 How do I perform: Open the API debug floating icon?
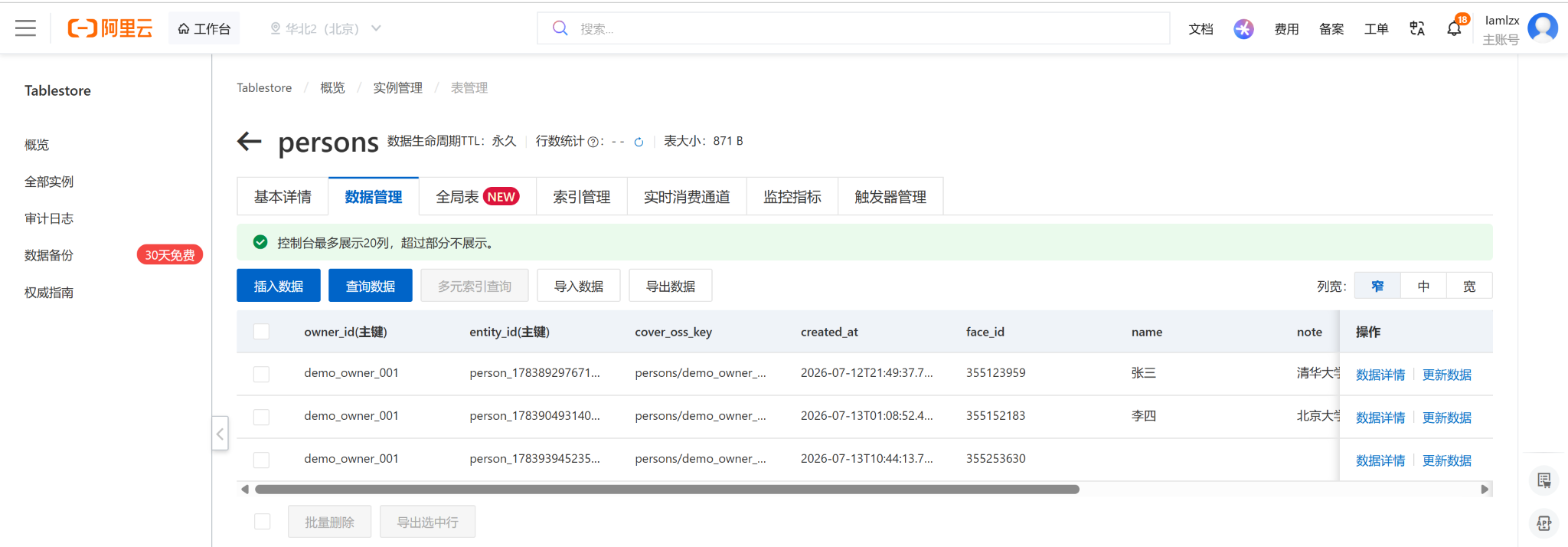coord(1543,523)
